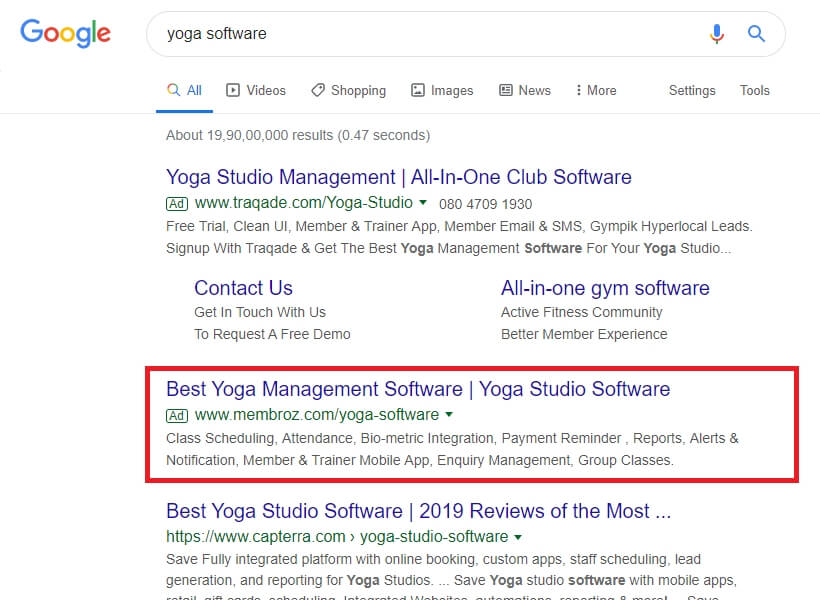Click the 'Class Scheduling, Attendance' description line
The width and height of the screenshot is (820, 600).
point(452,438)
